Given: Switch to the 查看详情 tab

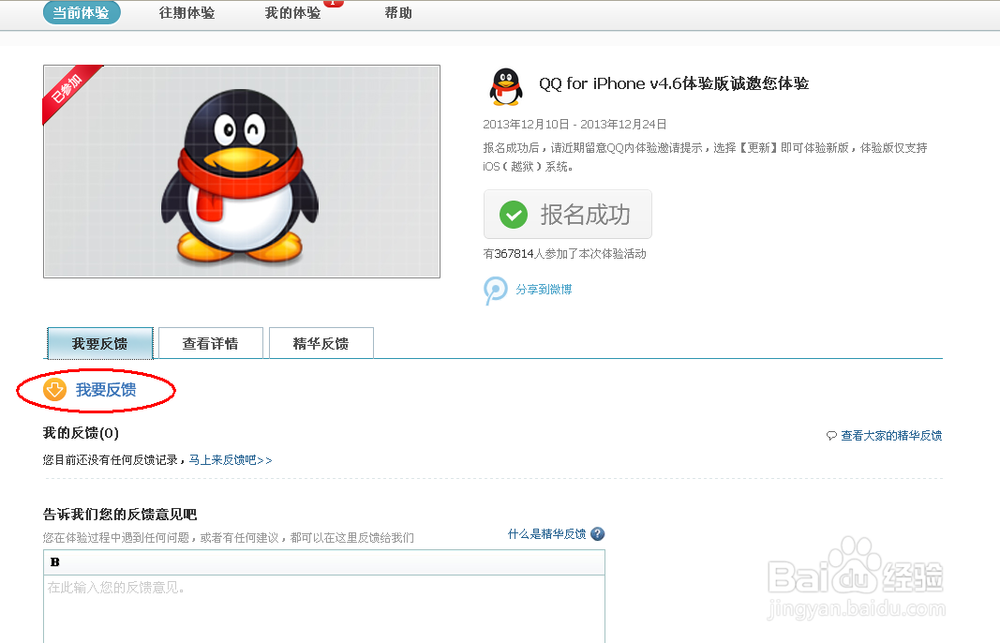Looking at the screenshot, I should tap(210, 343).
